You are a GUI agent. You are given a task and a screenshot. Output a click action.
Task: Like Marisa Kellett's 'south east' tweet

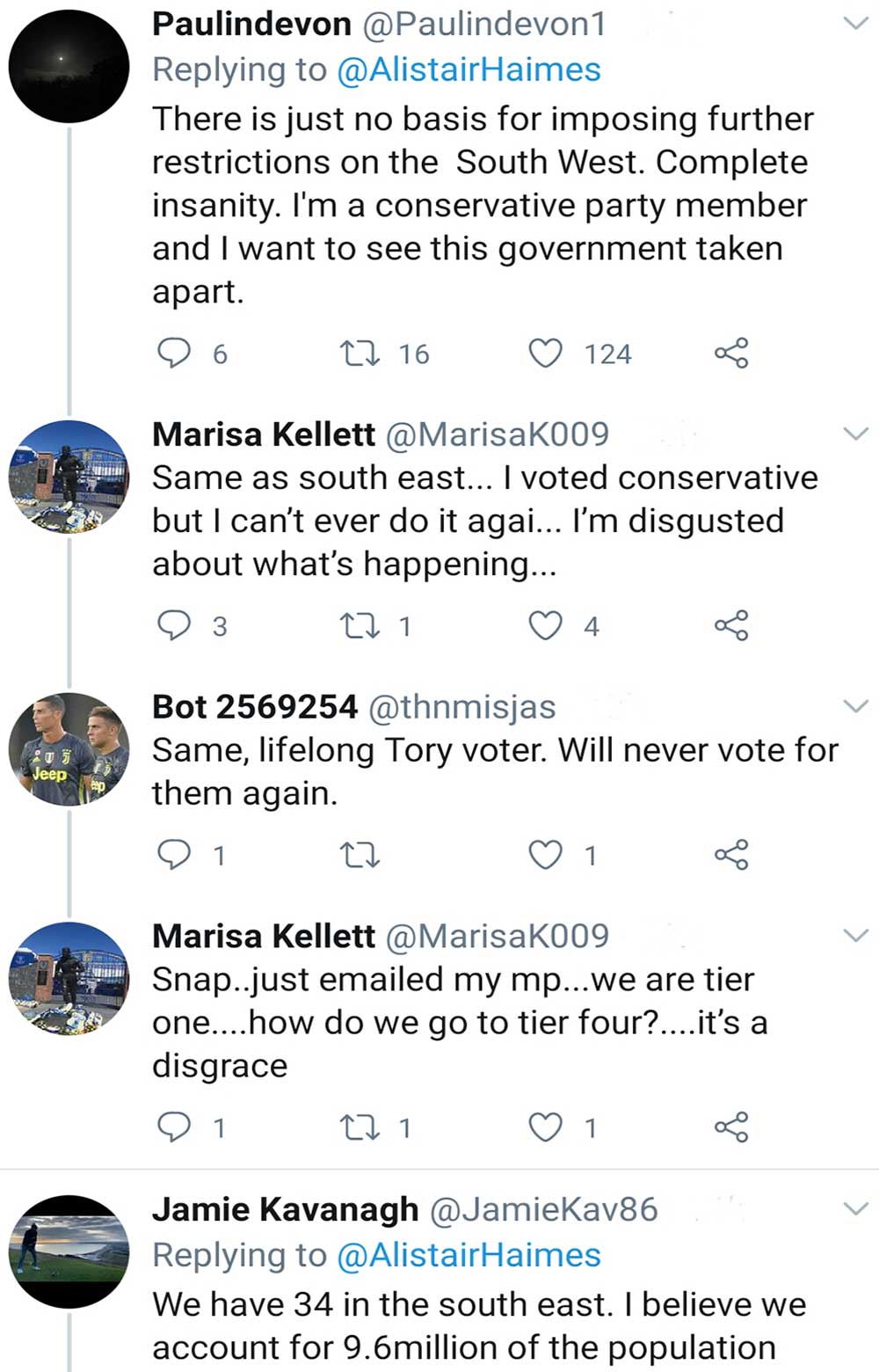click(545, 626)
